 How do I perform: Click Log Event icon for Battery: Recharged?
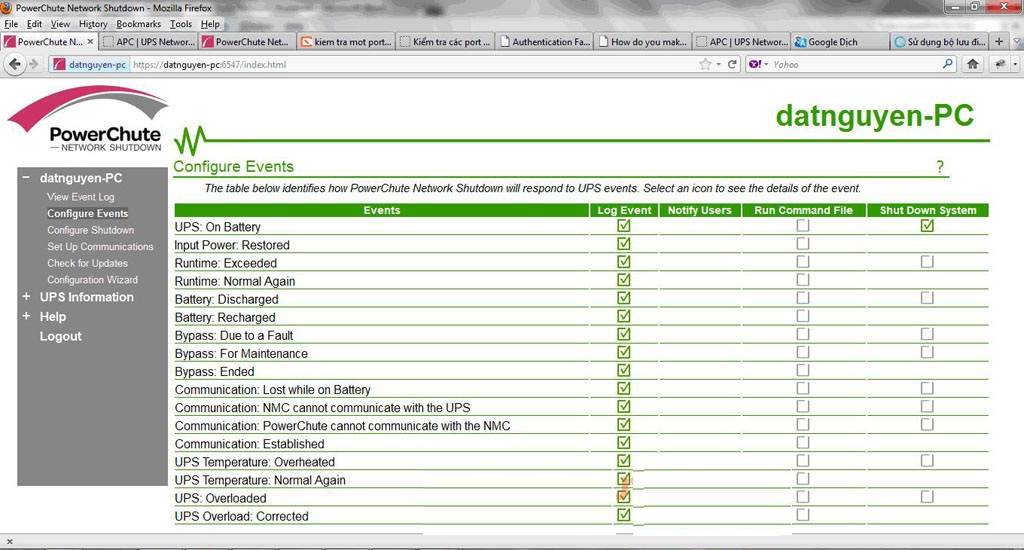point(624,315)
